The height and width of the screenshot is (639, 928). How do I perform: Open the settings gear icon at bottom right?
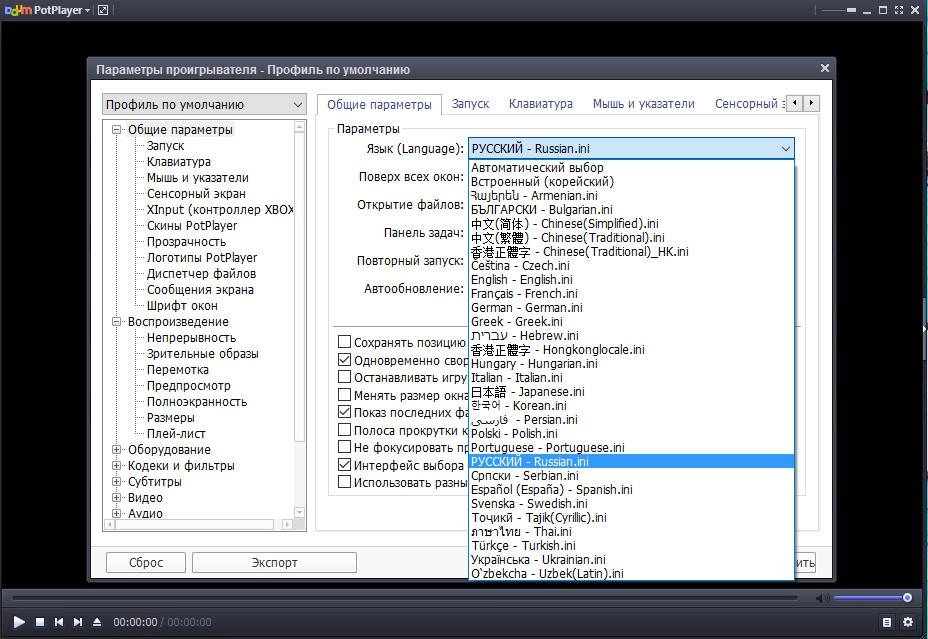908,622
